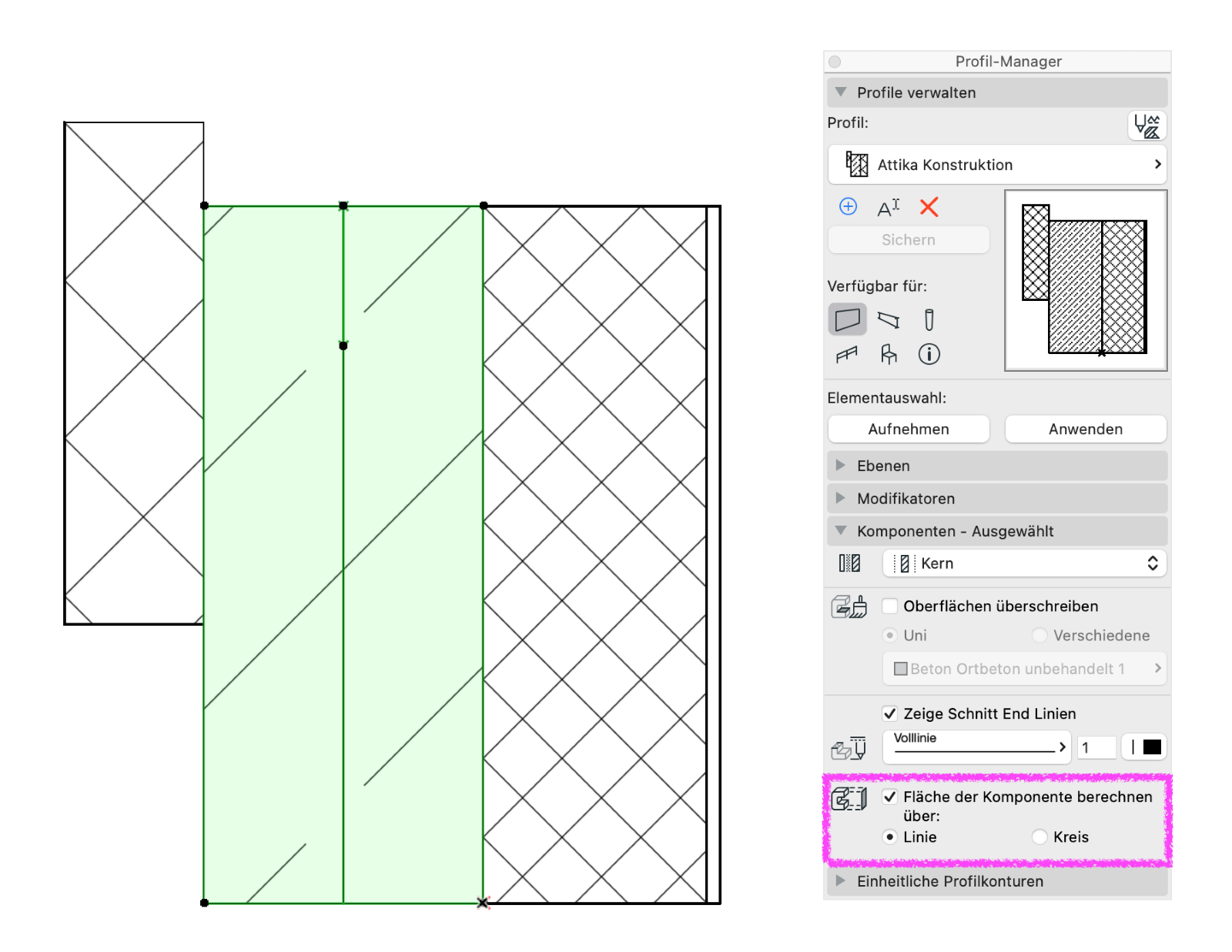
Task: Click the Sichern button
Action: 909,239
